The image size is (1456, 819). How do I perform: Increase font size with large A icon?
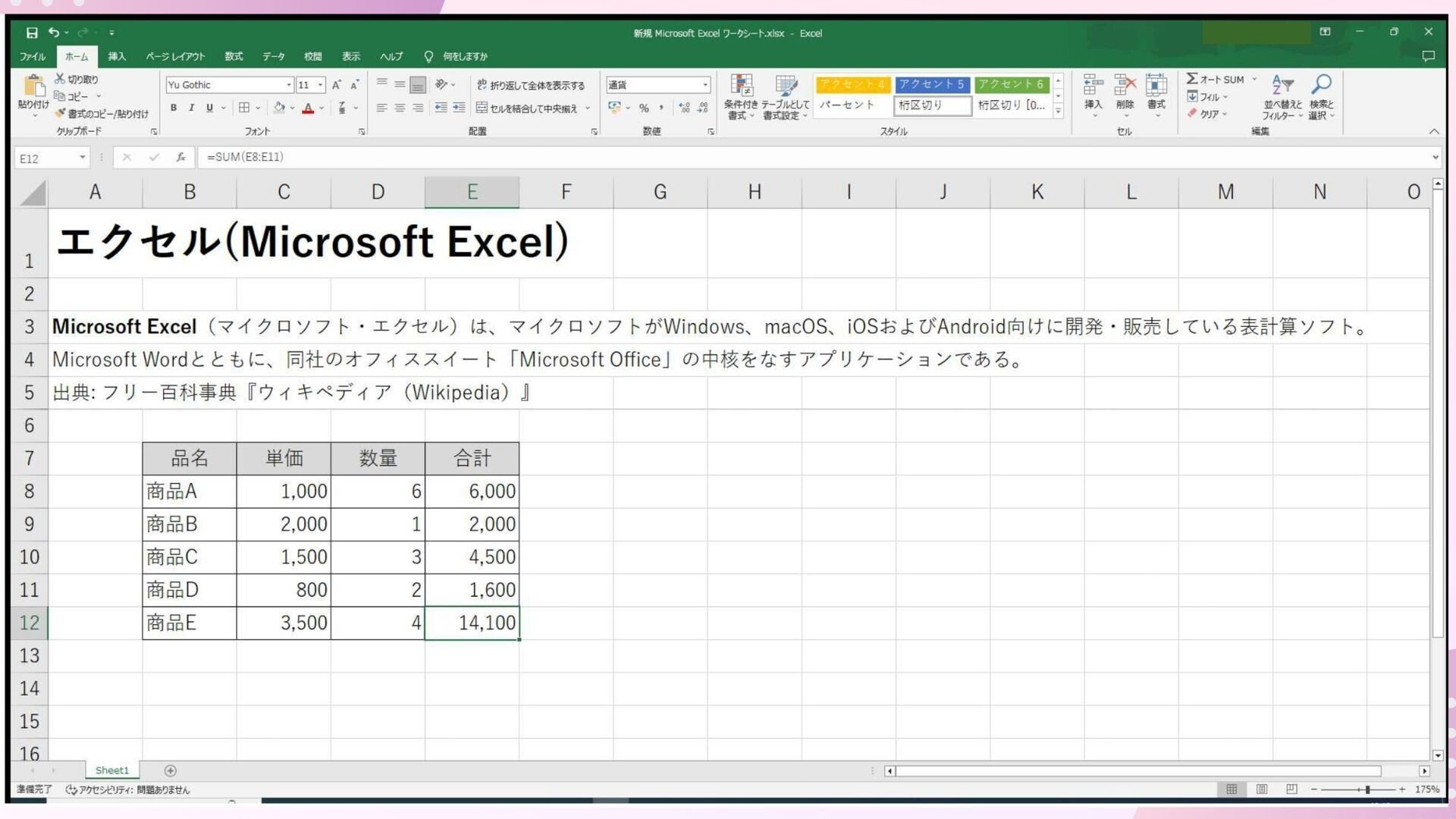tap(336, 85)
